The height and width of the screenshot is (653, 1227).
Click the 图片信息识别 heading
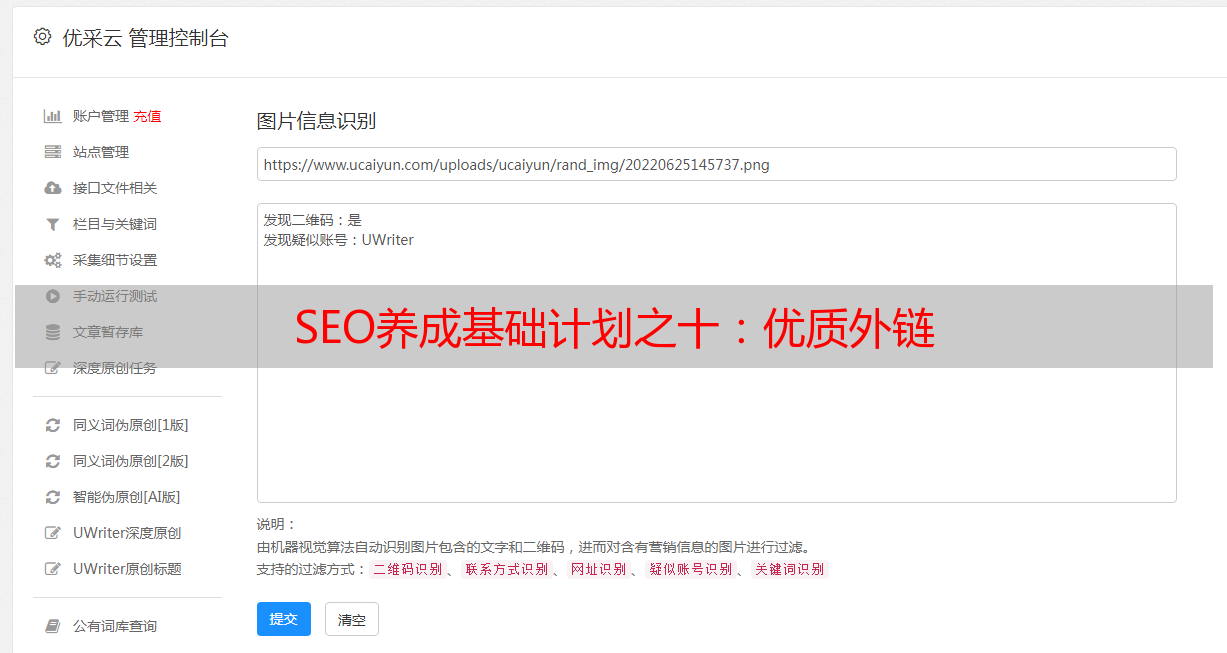(316, 122)
